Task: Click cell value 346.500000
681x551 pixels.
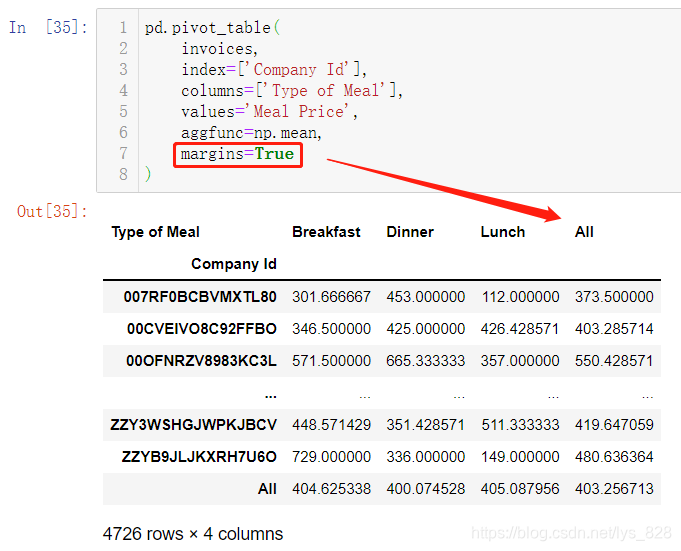Action: point(331,329)
